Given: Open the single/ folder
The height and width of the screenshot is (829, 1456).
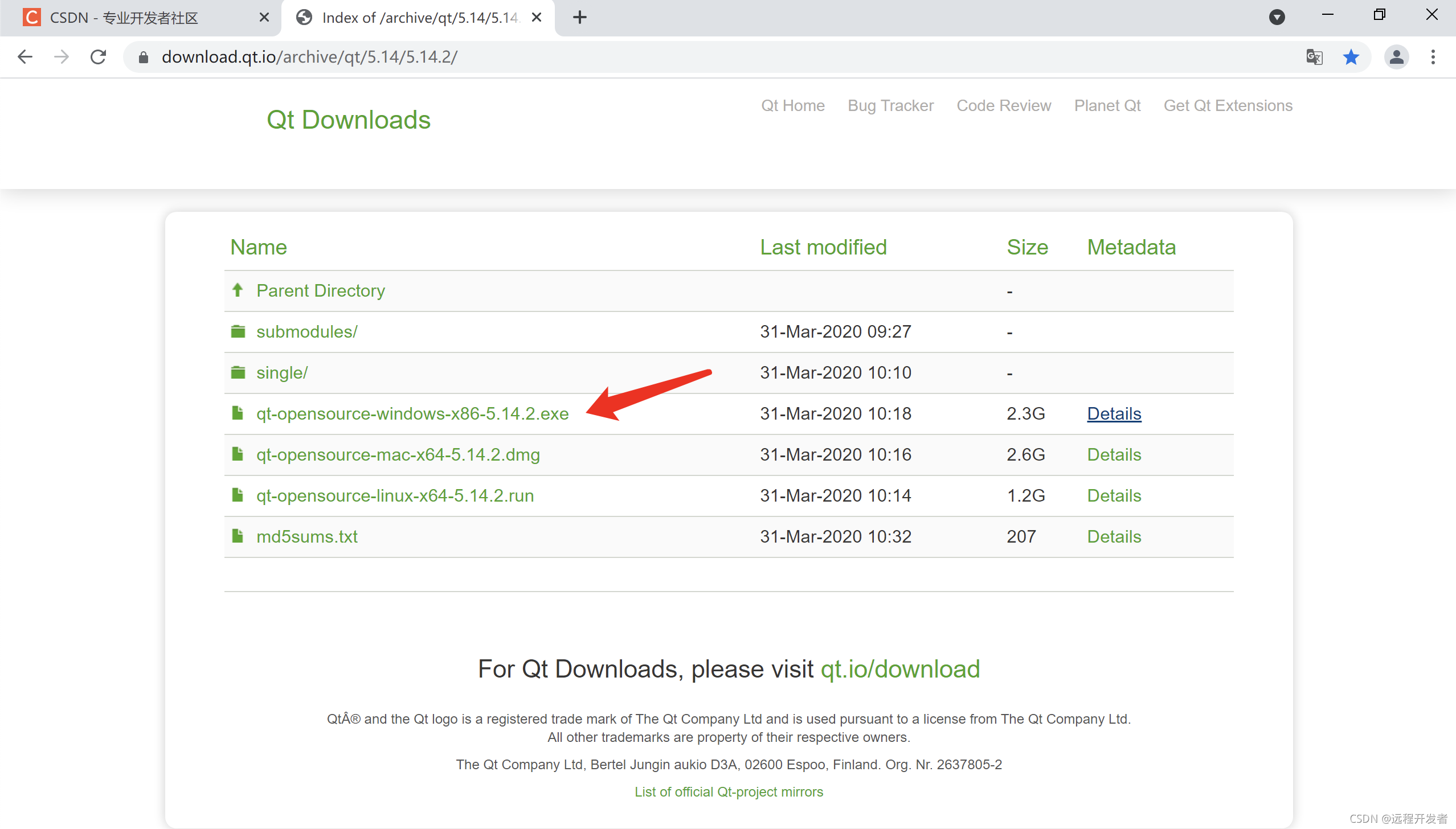Looking at the screenshot, I should pyautogui.click(x=282, y=373).
